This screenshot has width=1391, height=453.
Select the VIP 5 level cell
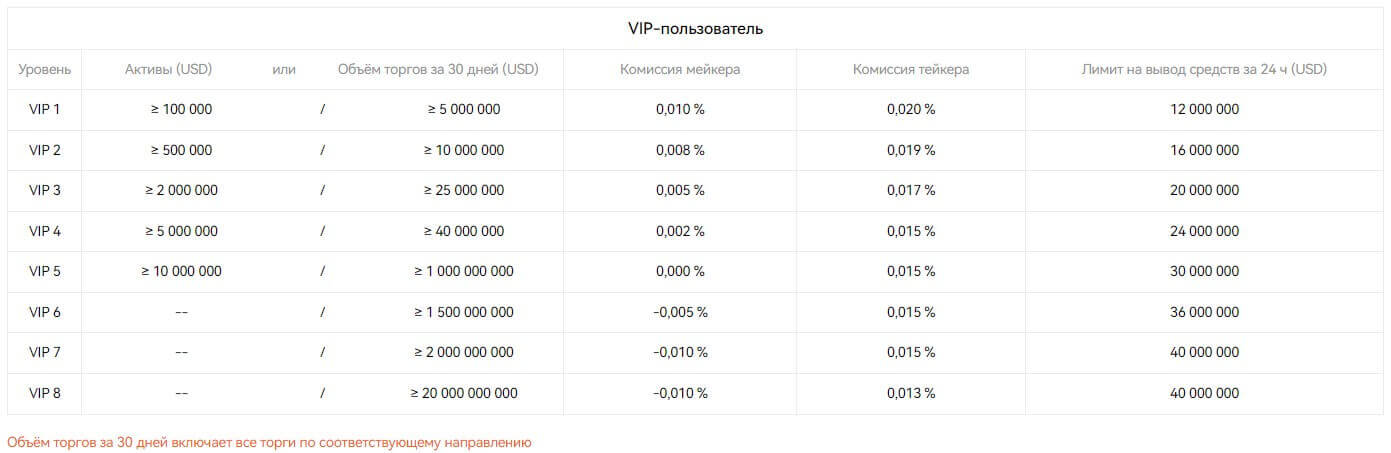tap(45, 271)
